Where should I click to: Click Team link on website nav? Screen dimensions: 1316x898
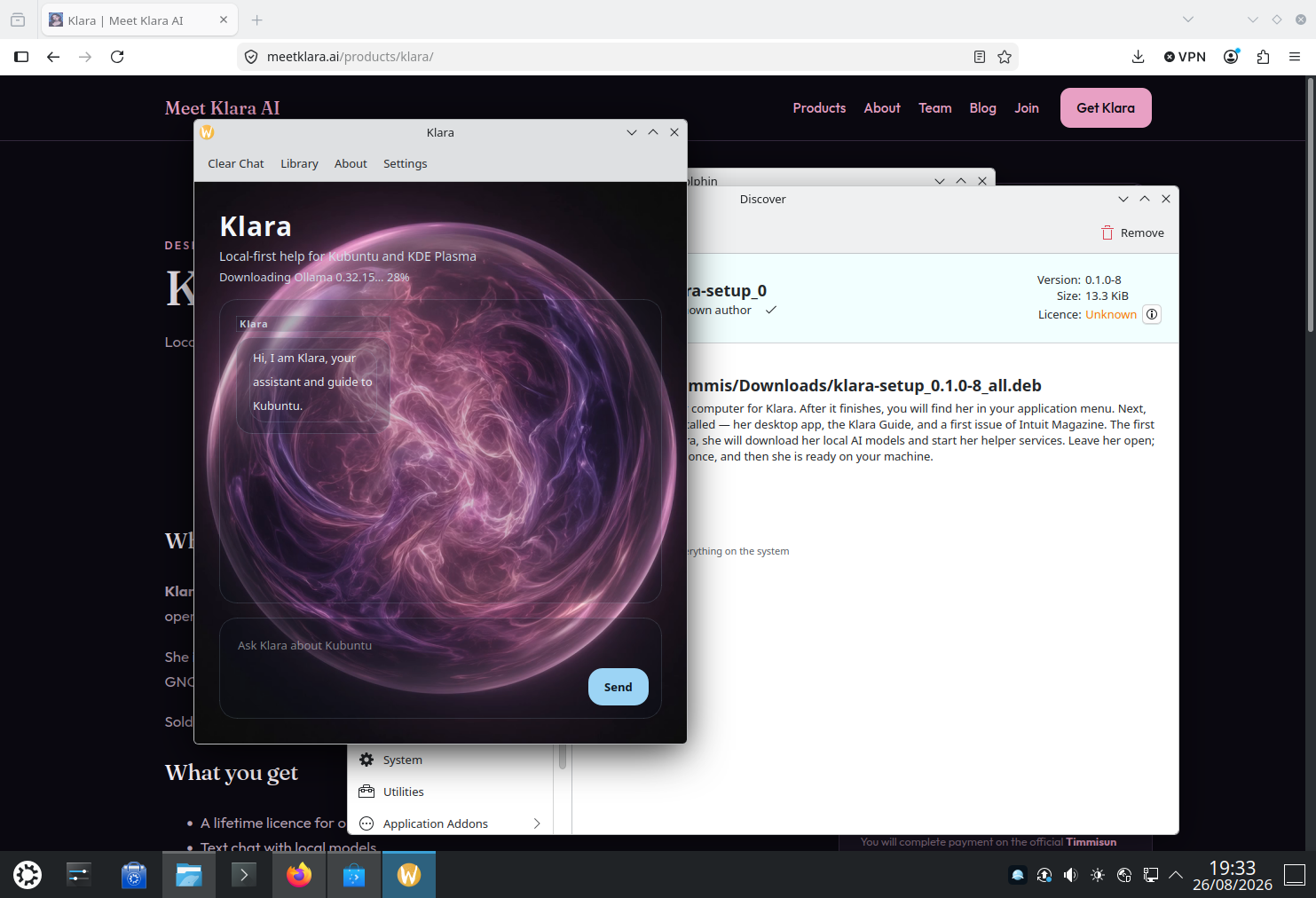(935, 107)
